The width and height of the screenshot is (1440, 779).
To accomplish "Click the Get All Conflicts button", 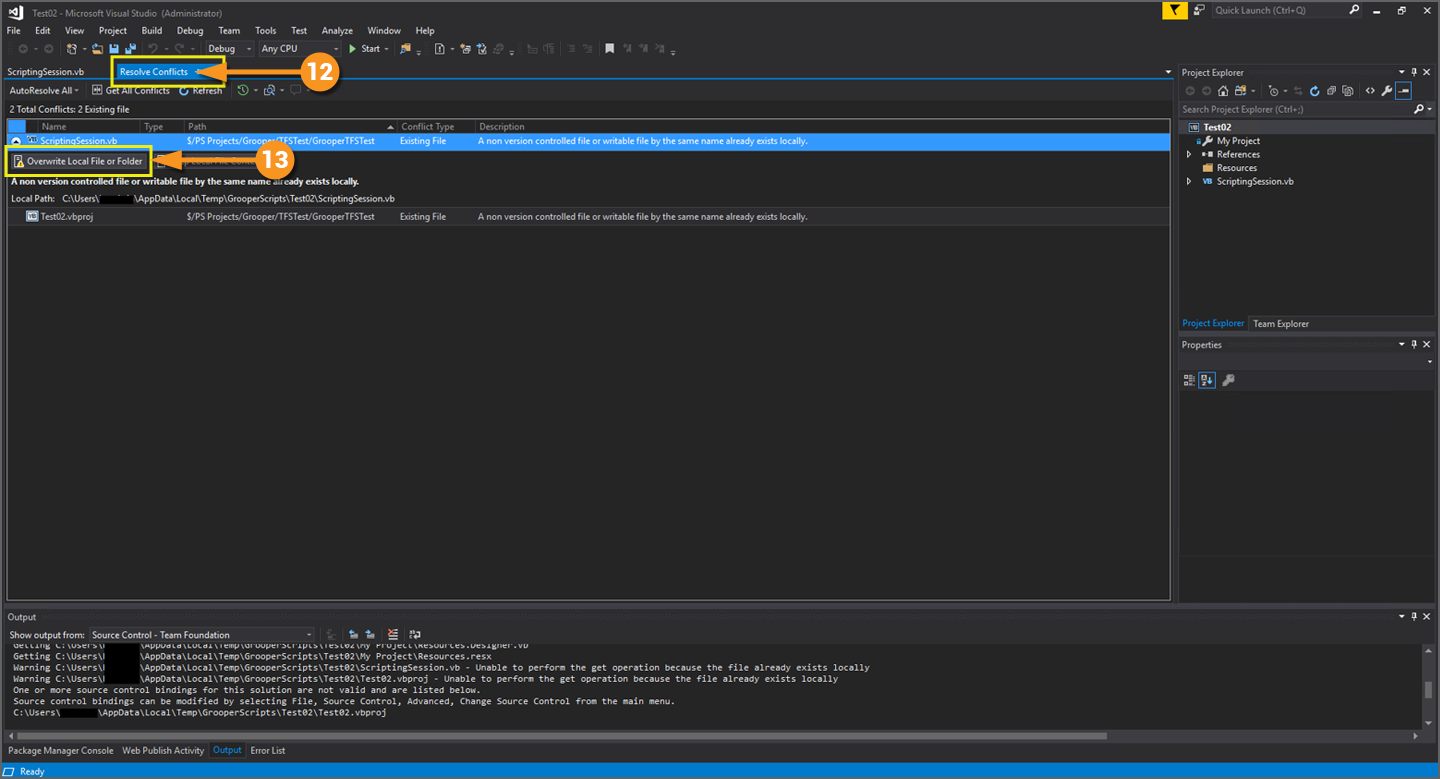I will [131, 91].
